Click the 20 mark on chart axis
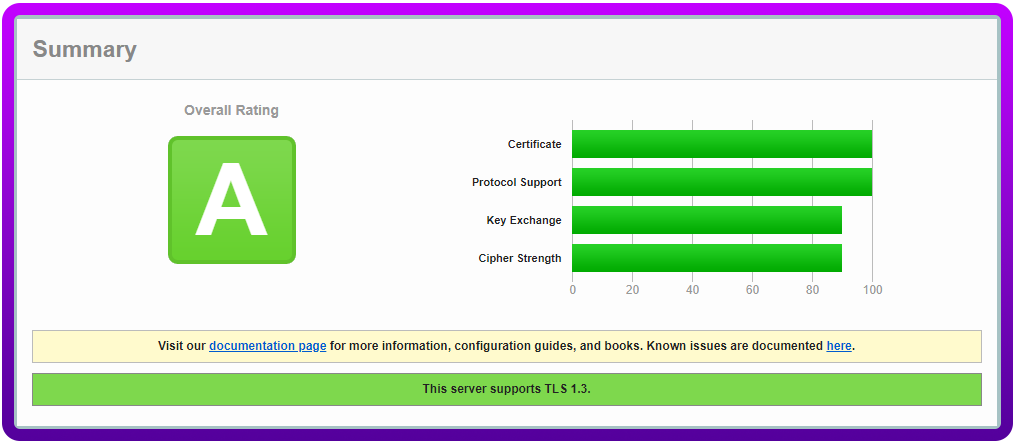Image resolution: width=1015 pixels, height=445 pixels. pyautogui.click(x=632, y=290)
